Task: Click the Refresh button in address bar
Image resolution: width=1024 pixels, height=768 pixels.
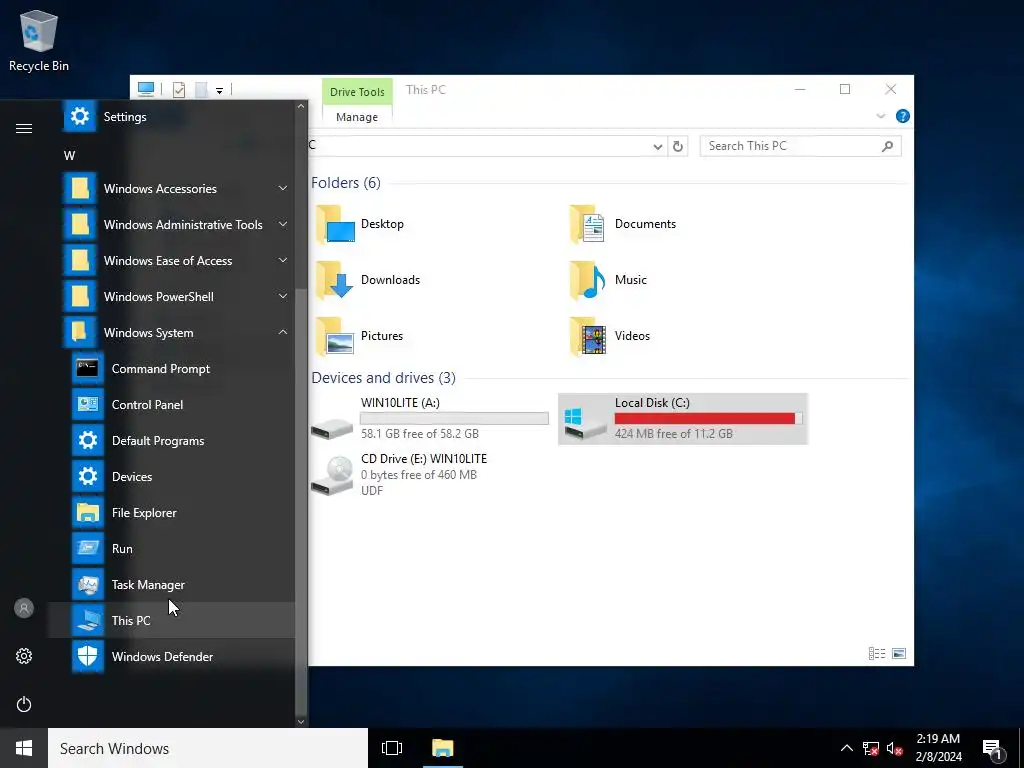Action: [678, 146]
